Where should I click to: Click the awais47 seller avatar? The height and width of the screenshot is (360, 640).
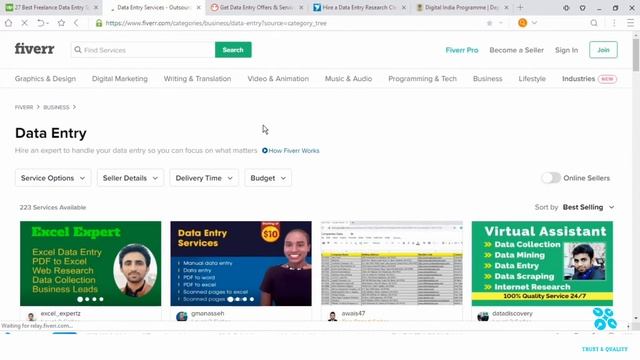point(333,317)
